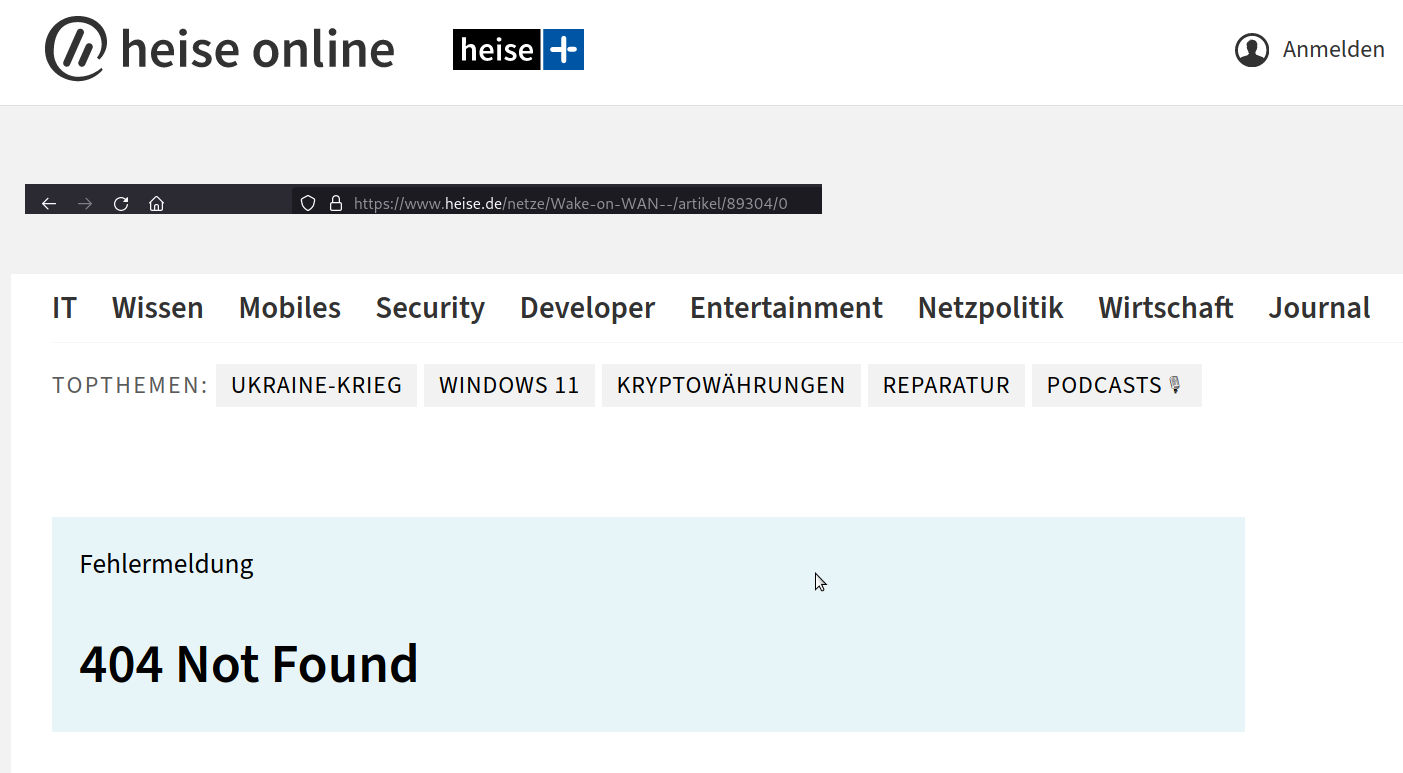Open the Wissen navigation section
Screen dimensions: 1403x773
[158, 308]
